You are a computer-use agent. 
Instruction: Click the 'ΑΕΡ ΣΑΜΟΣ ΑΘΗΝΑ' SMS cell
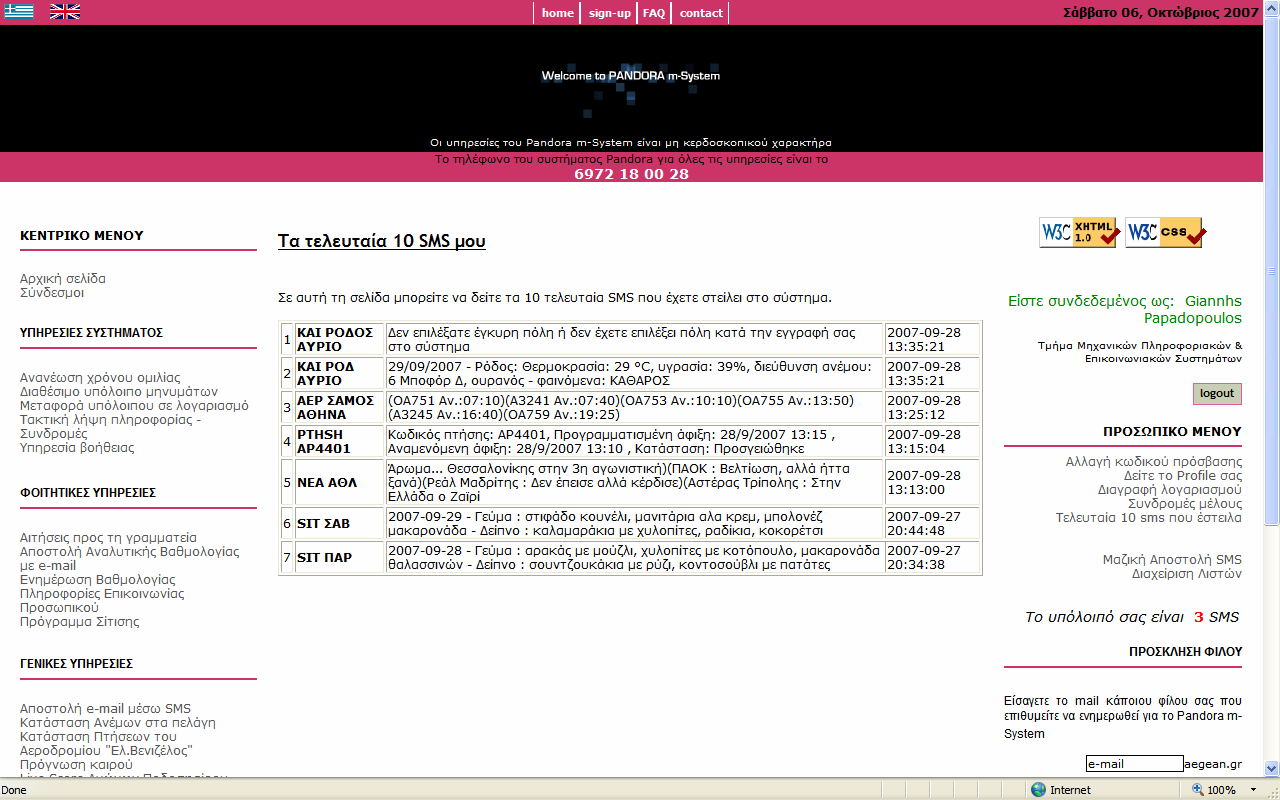[x=340, y=407]
